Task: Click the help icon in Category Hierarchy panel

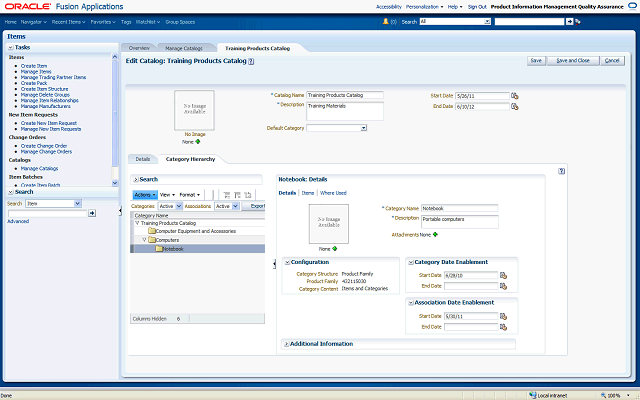Action: click(562, 171)
